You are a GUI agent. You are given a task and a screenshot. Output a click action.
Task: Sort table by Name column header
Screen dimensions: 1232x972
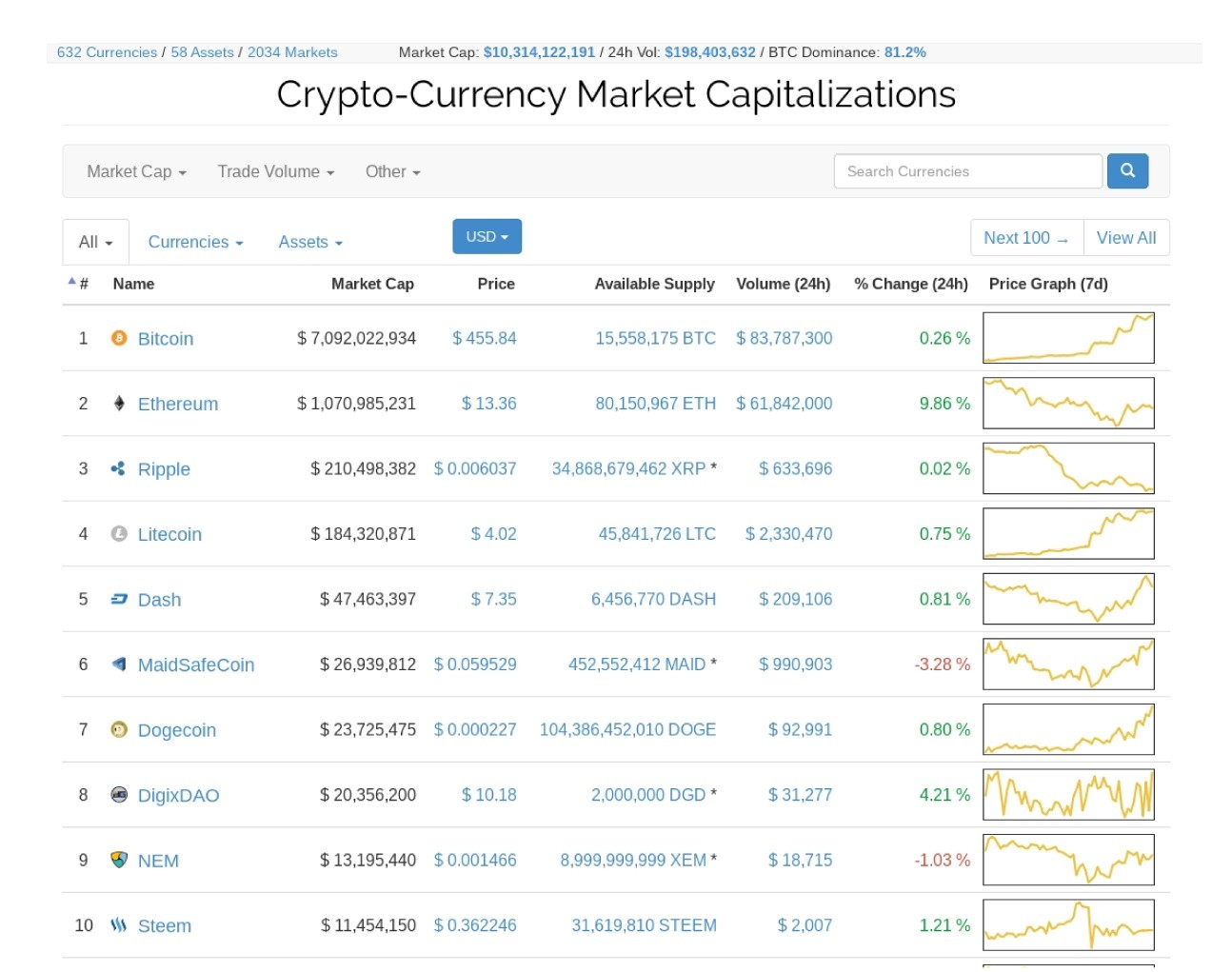click(133, 284)
